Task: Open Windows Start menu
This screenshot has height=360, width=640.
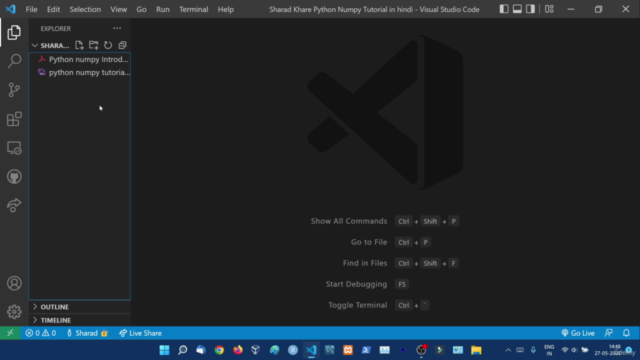Action: pyautogui.click(x=164, y=350)
